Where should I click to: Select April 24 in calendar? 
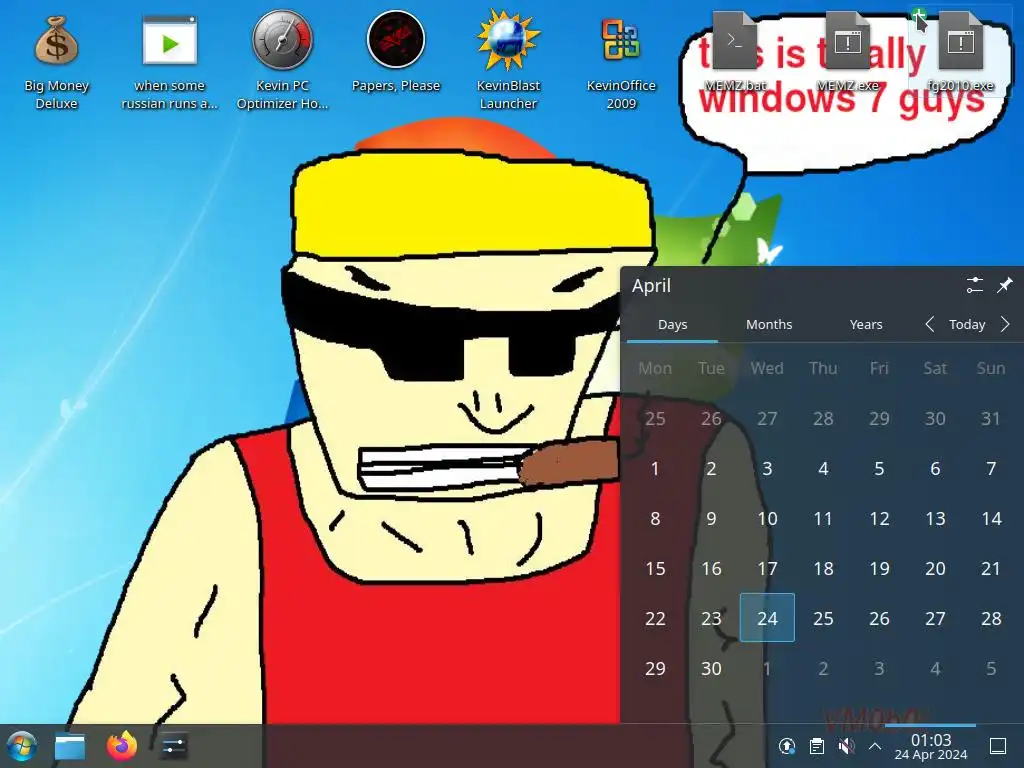tap(767, 618)
